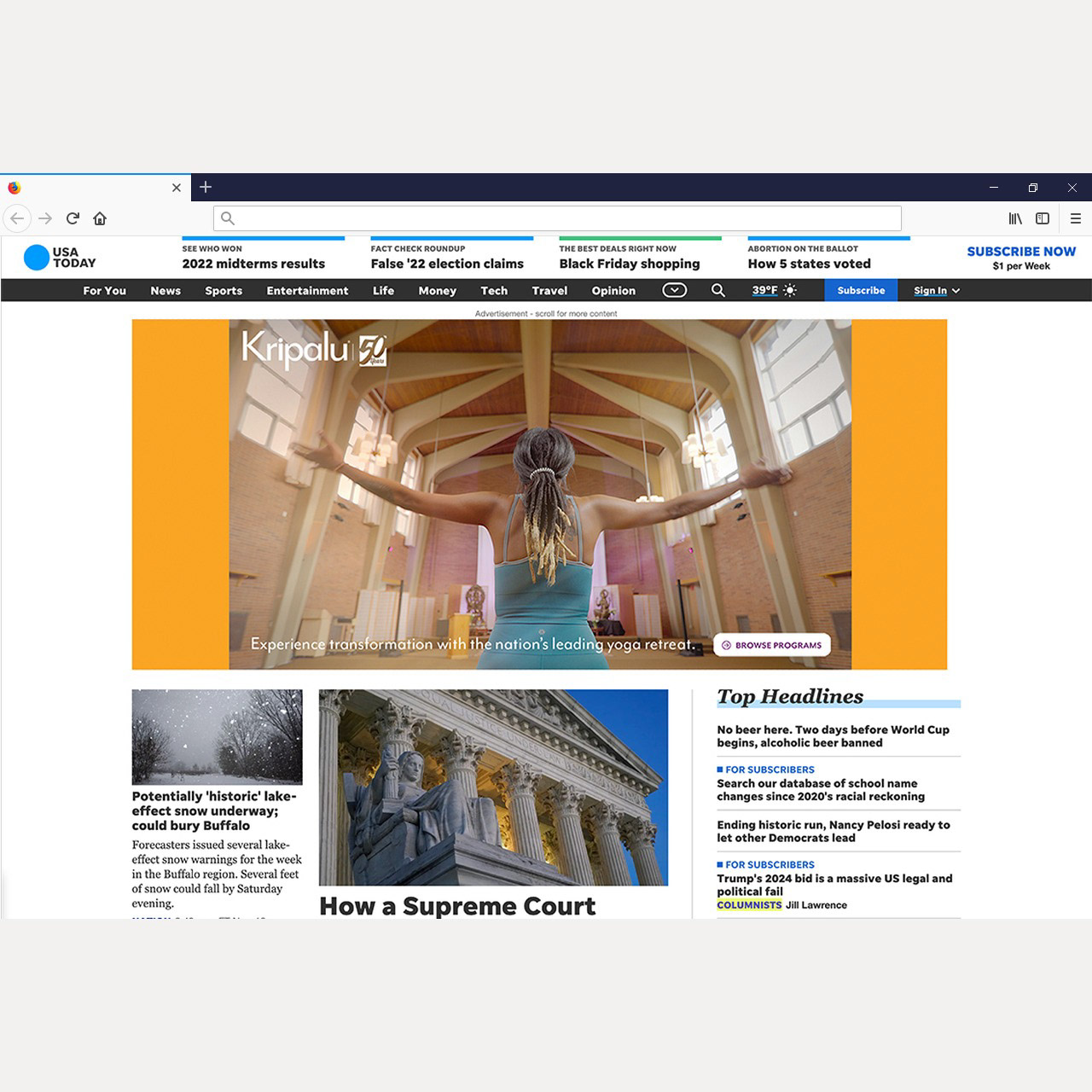Go to the Tech section
1092x1092 pixels.
pos(494,290)
